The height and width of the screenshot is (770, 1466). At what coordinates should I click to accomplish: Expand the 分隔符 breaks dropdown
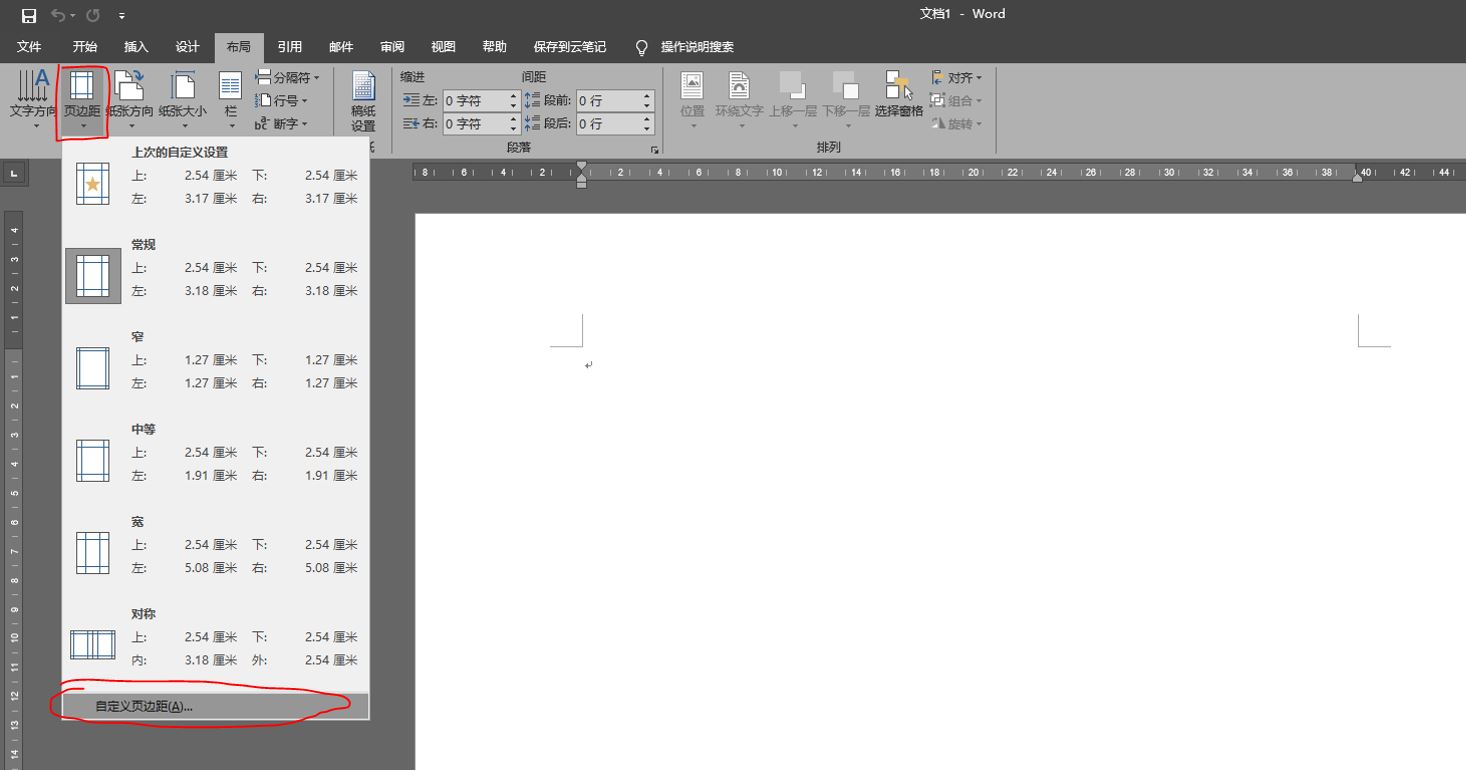click(x=288, y=78)
